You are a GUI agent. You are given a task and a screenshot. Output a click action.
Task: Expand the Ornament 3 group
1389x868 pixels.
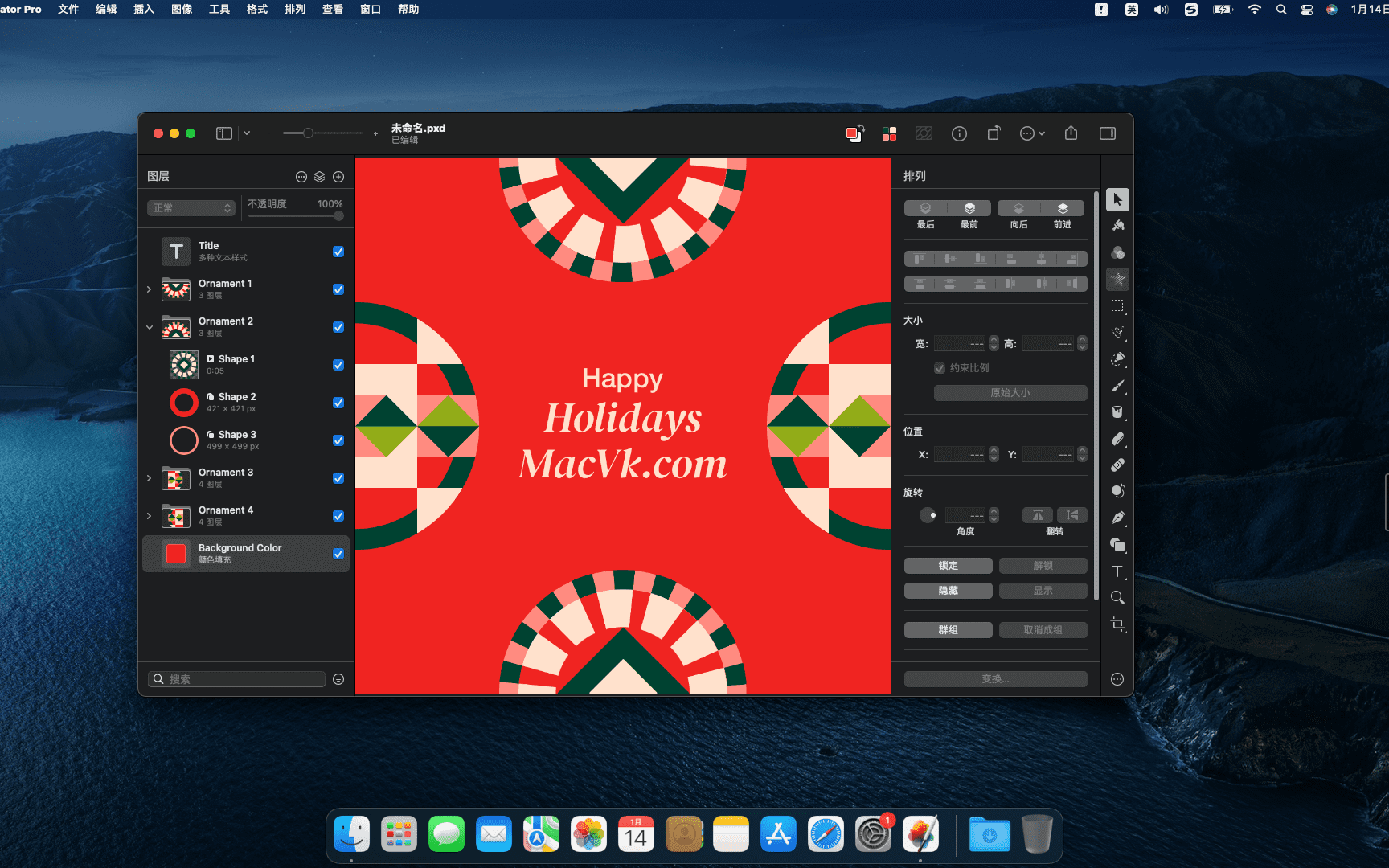[149, 478]
